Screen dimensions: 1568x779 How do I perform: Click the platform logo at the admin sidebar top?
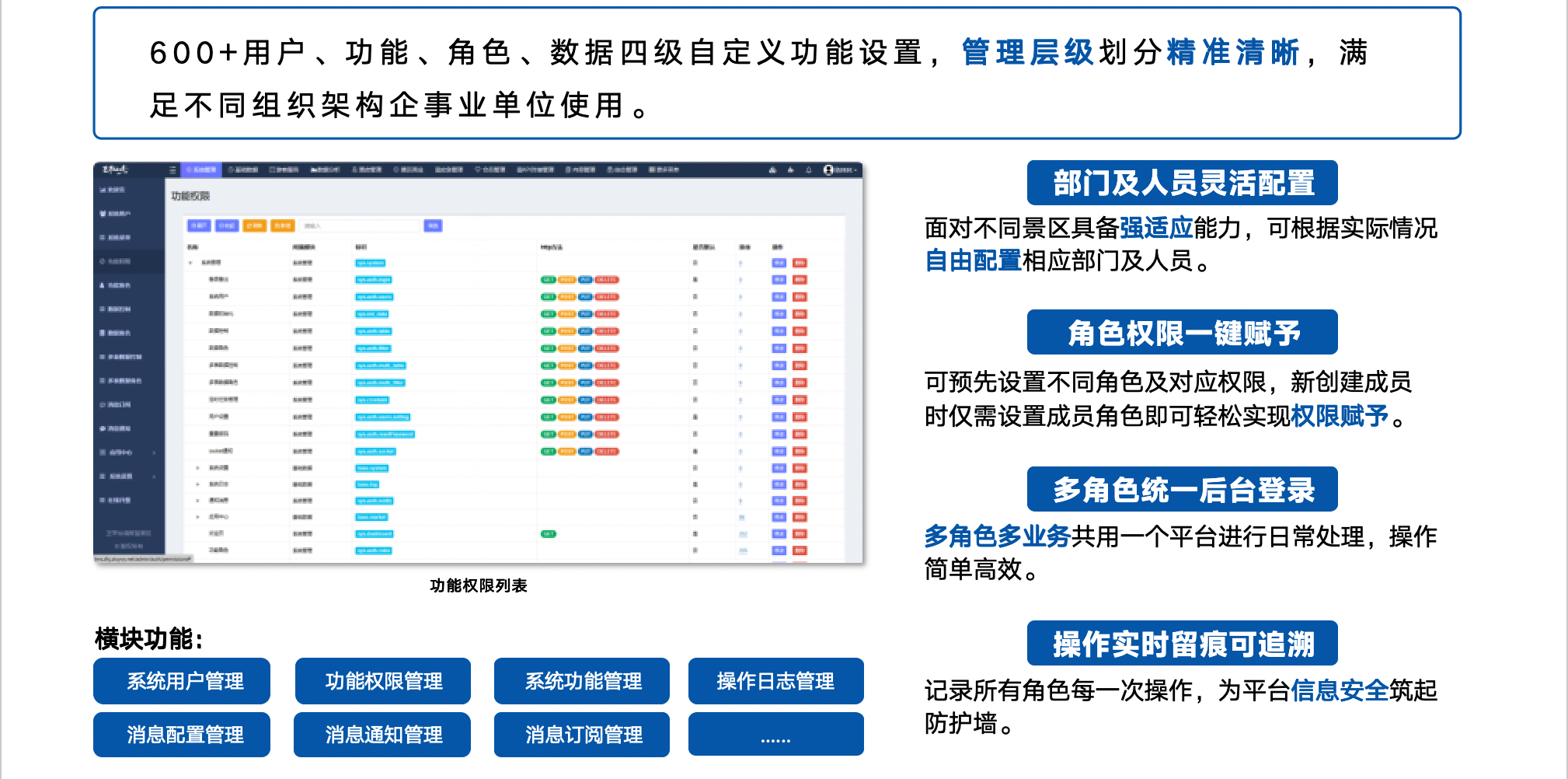[116, 169]
